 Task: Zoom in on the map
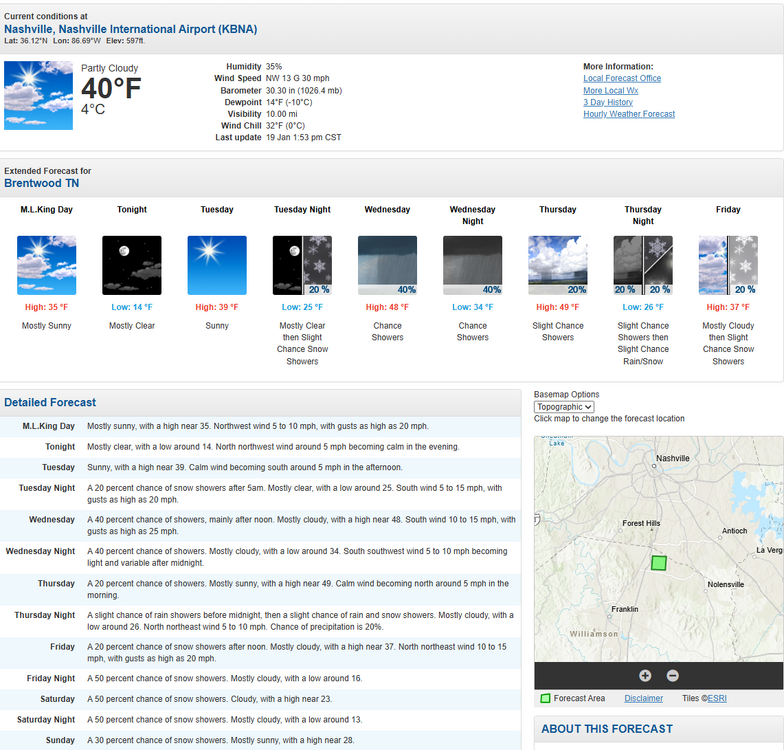point(645,676)
